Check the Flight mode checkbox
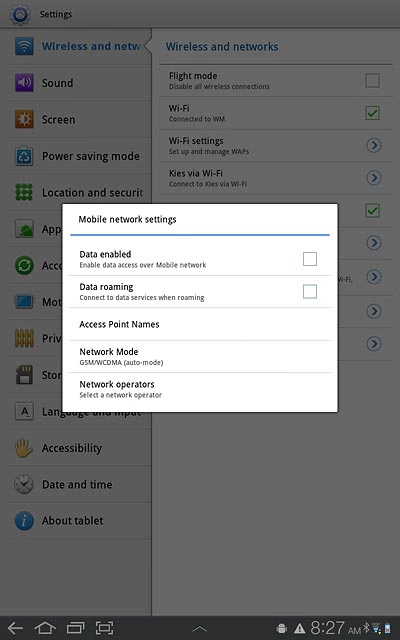The width and height of the screenshot is (400, 640). tap(372, 80)
